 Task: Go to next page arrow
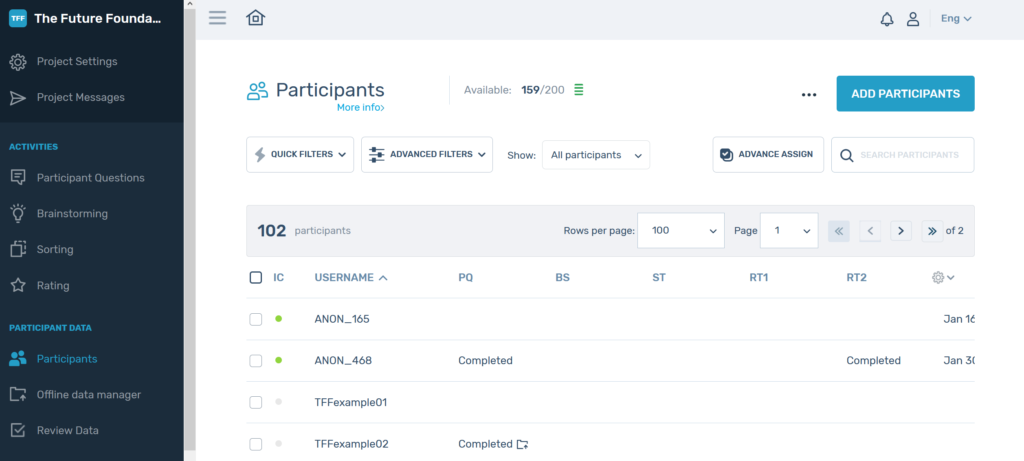tap(901, 231)
